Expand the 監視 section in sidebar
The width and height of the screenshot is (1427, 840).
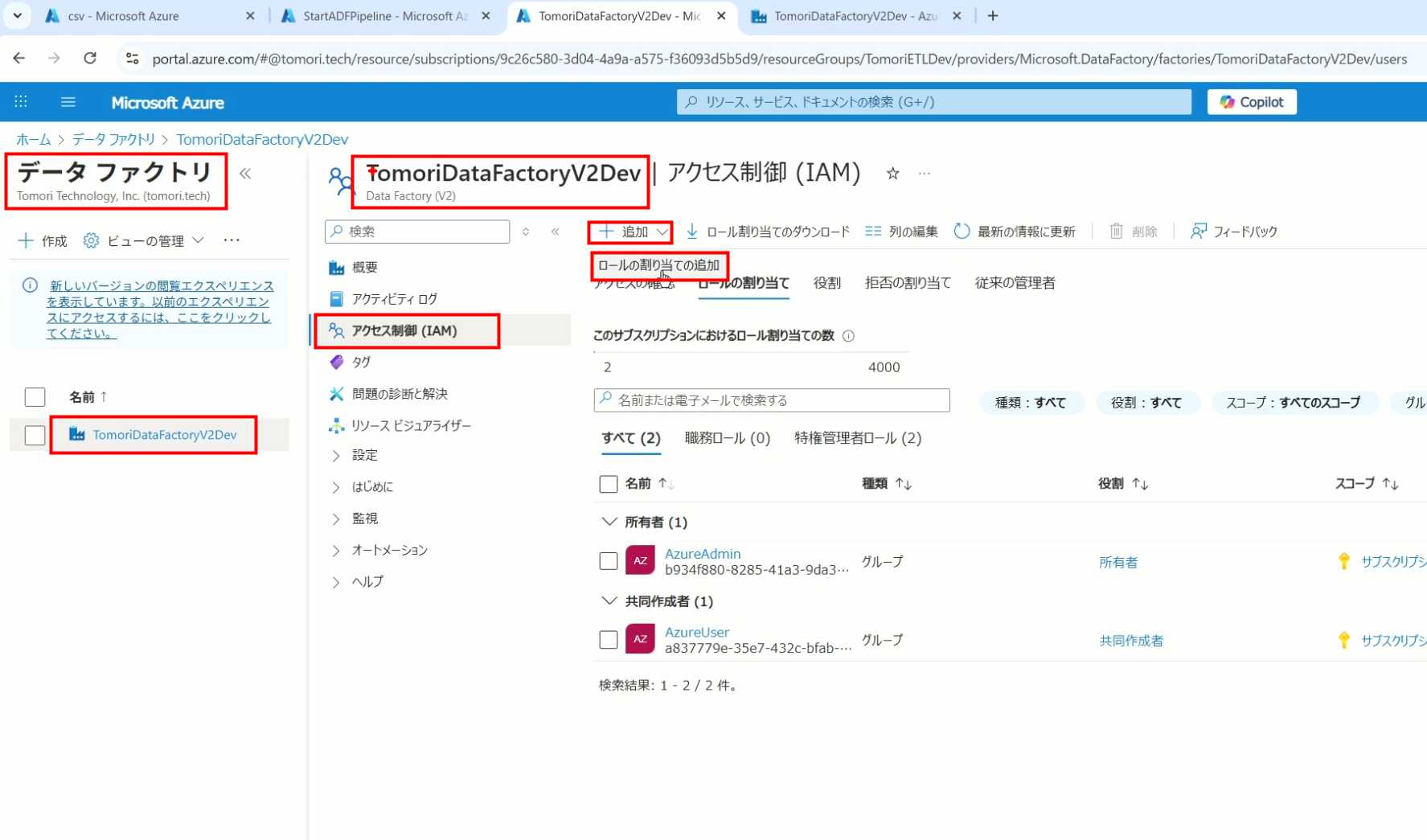[x=336, y=519]
